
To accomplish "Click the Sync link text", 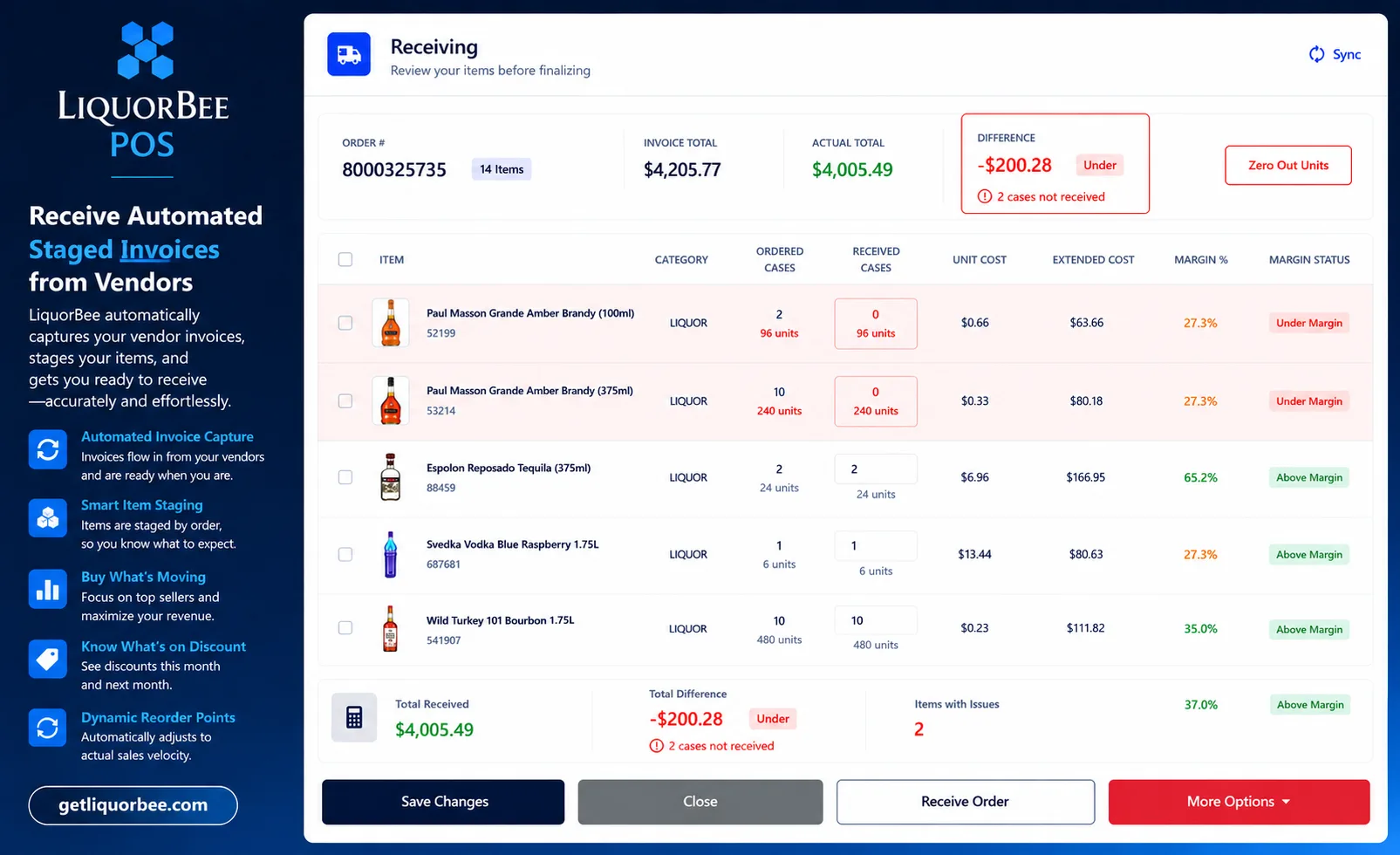I will click(x=1347, y=54).
